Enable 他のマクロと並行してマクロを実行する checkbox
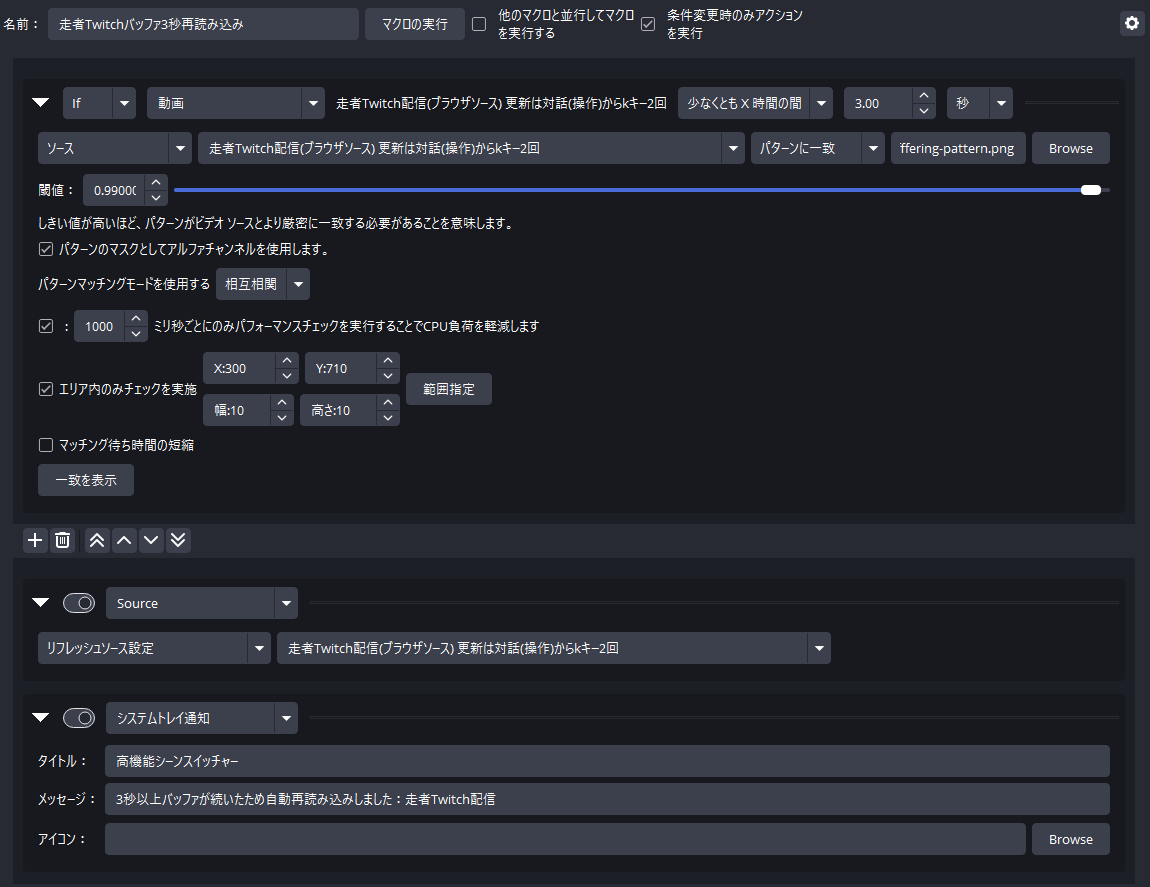 480,23
